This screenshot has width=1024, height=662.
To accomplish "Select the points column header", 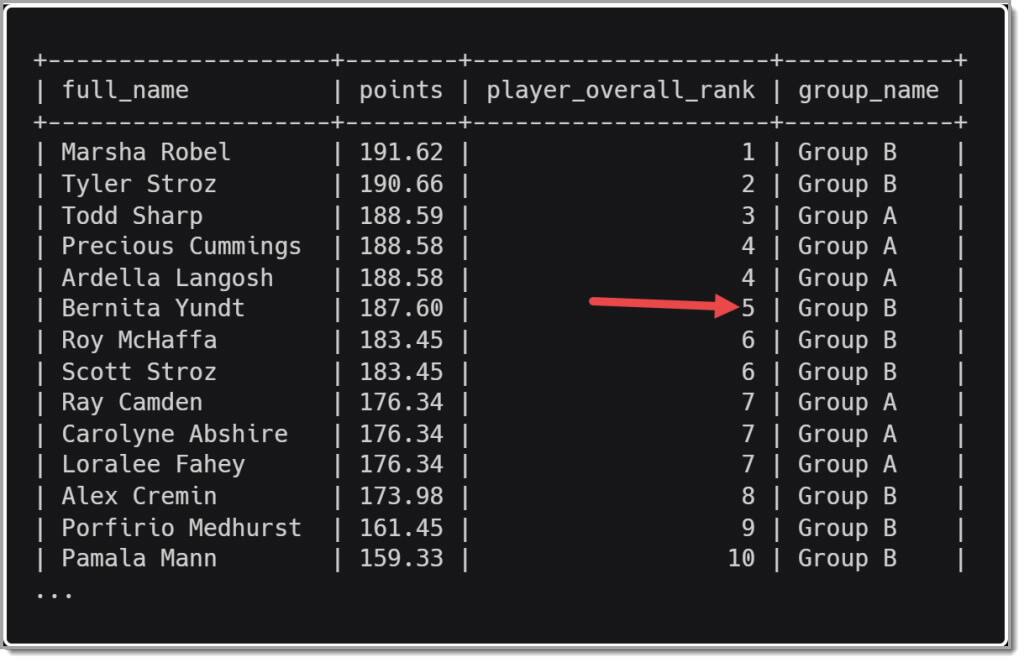I will tap(401, 91).
